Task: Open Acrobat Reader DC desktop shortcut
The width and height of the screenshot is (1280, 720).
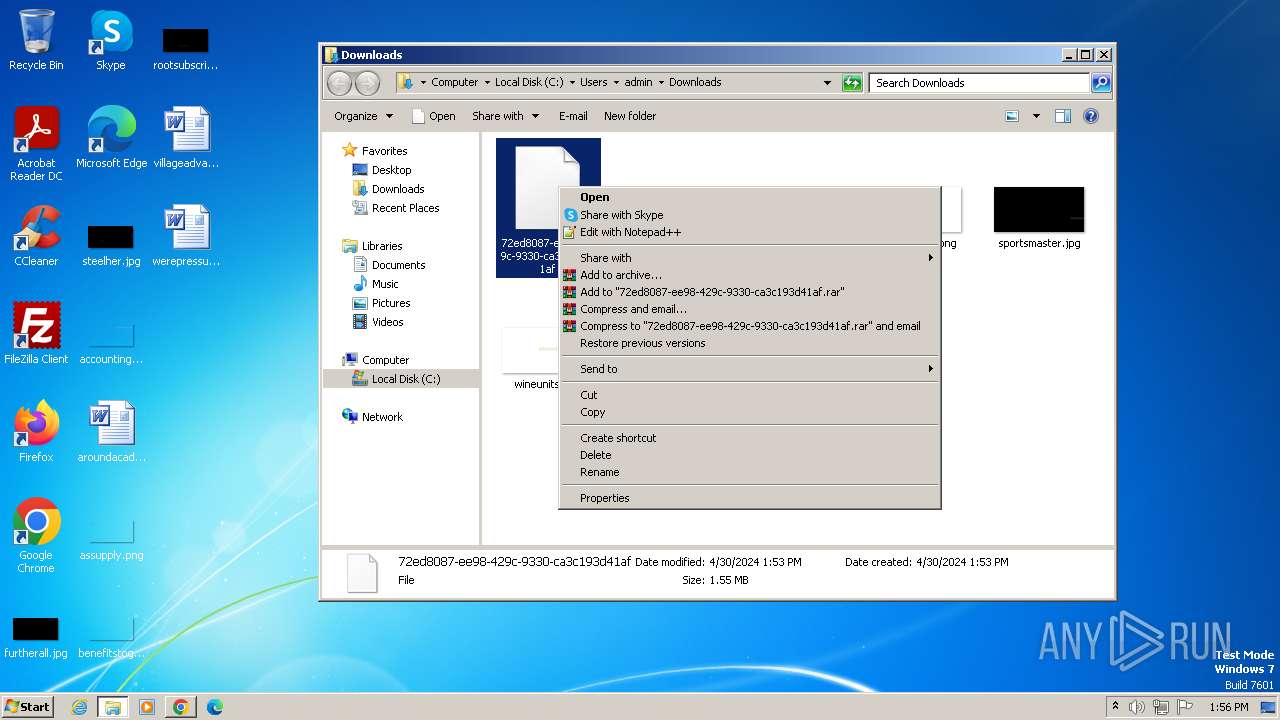Action: point(36,144)
